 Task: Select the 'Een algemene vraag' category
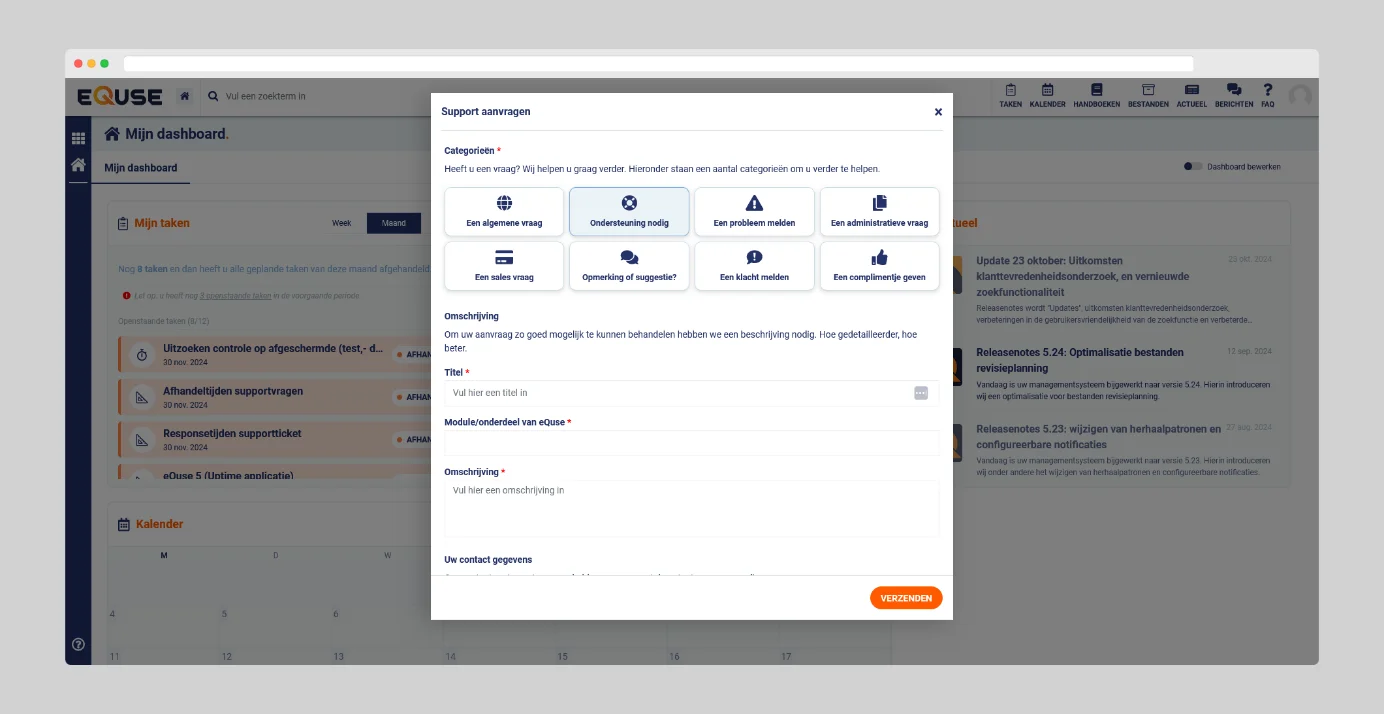pyautogui.click(x=504, y=212)
